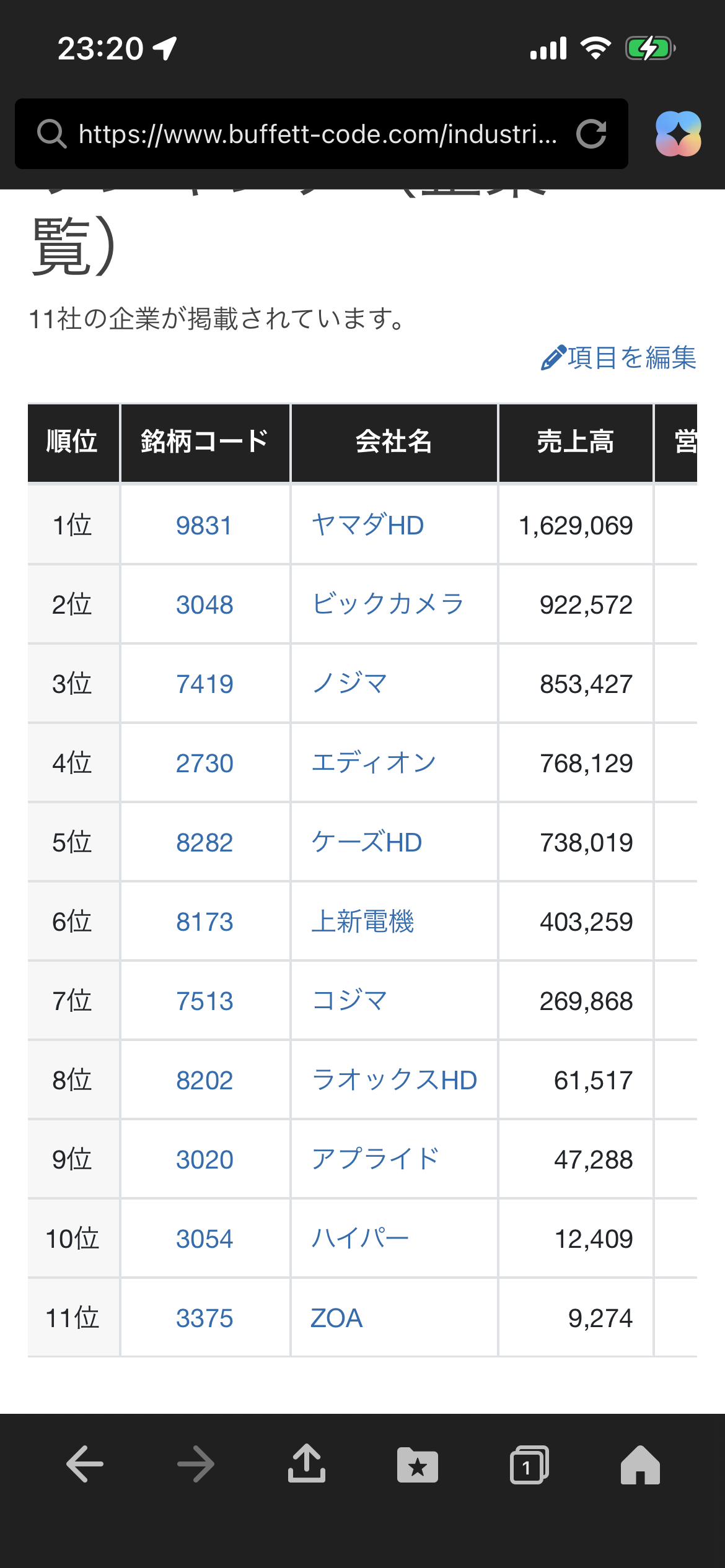Open the bookmarks folder icon
This screenshot has height=1568, width=725.
pos(417,1465)
